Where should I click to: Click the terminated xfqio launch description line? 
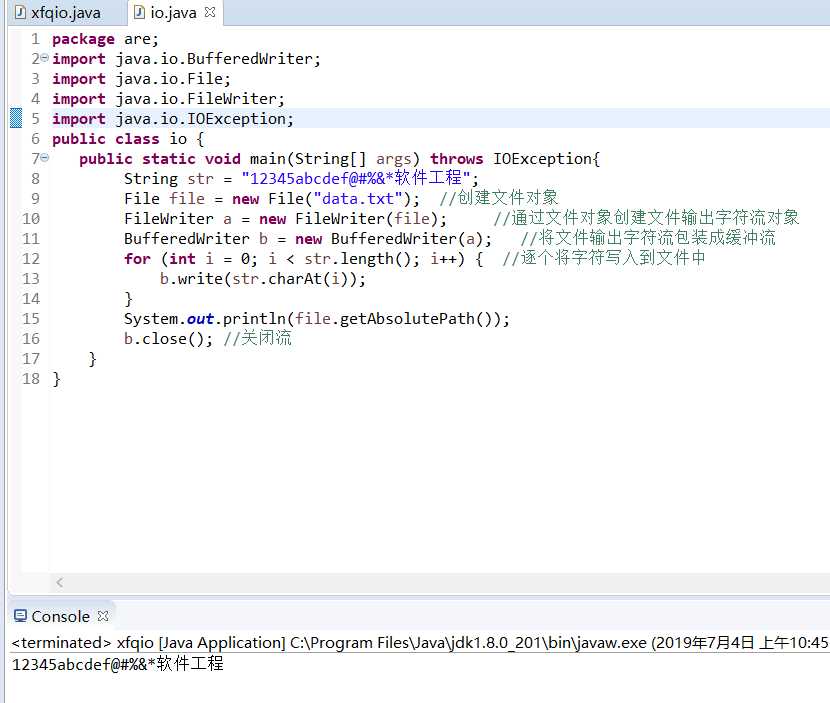click(x=420, y=643)
